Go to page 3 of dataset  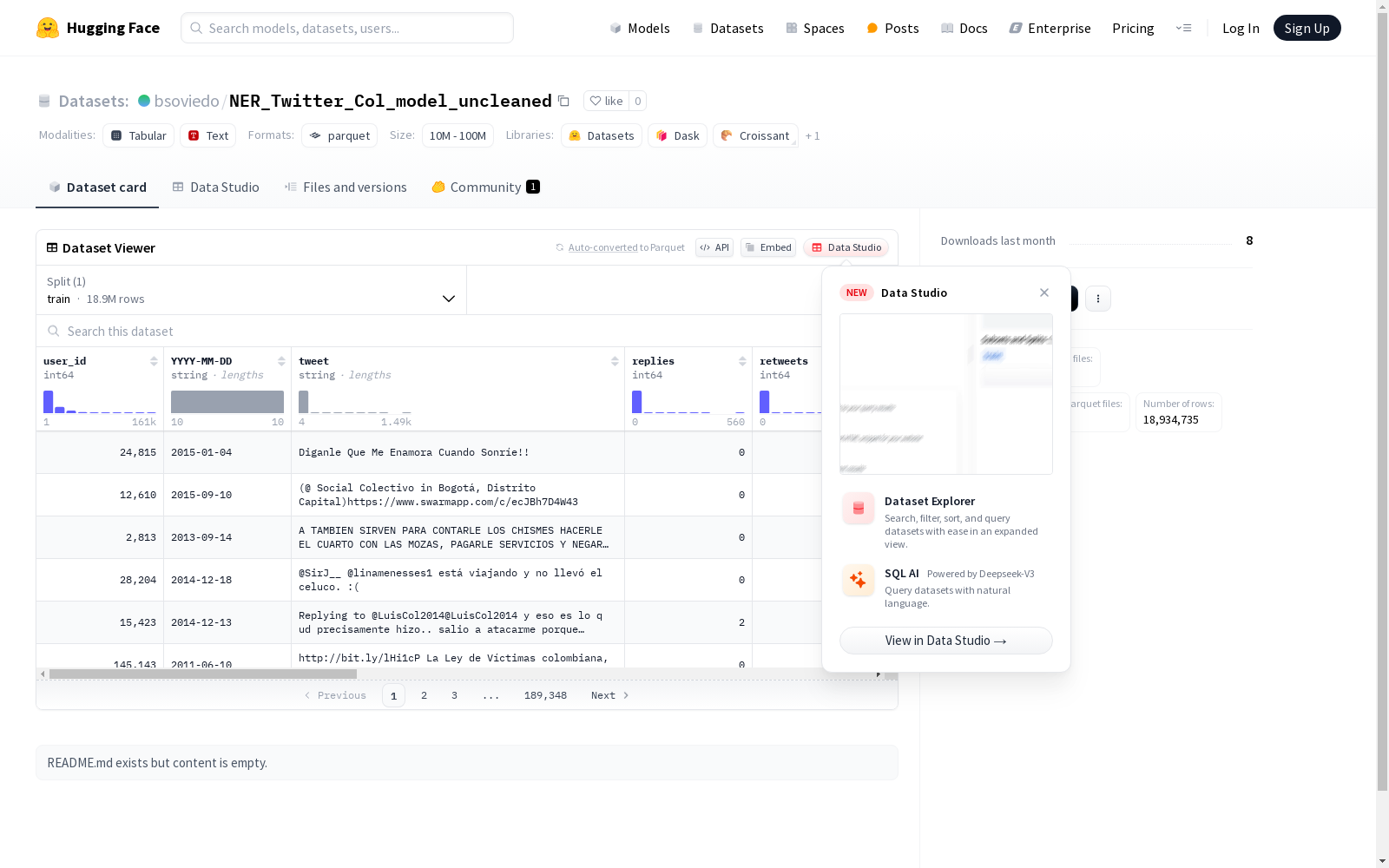point(454,695)
